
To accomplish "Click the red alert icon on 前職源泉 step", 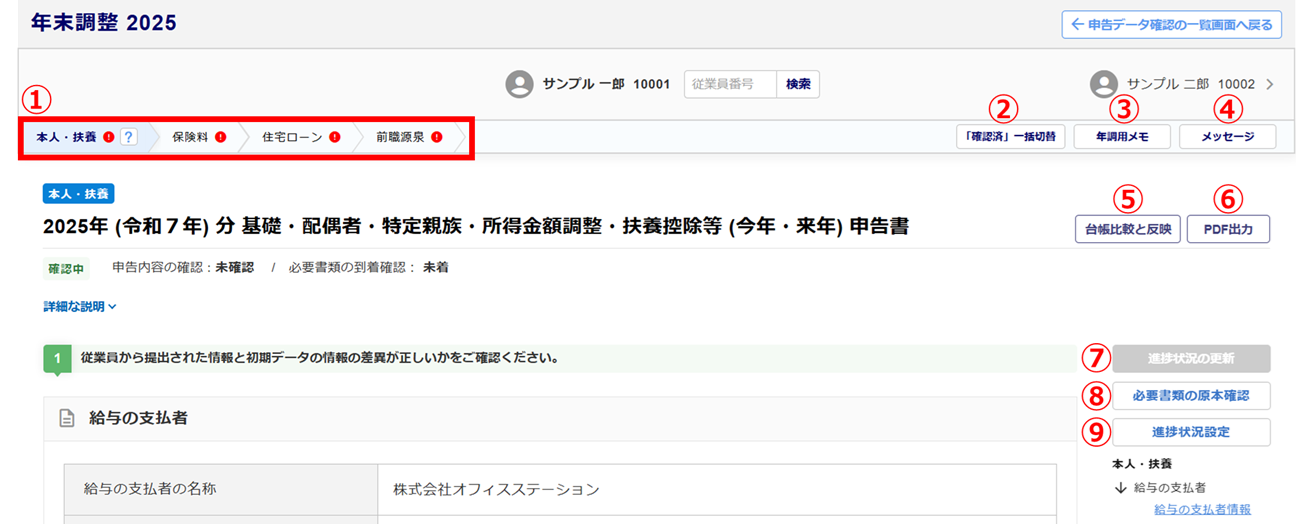I will (x=436, y=137).
